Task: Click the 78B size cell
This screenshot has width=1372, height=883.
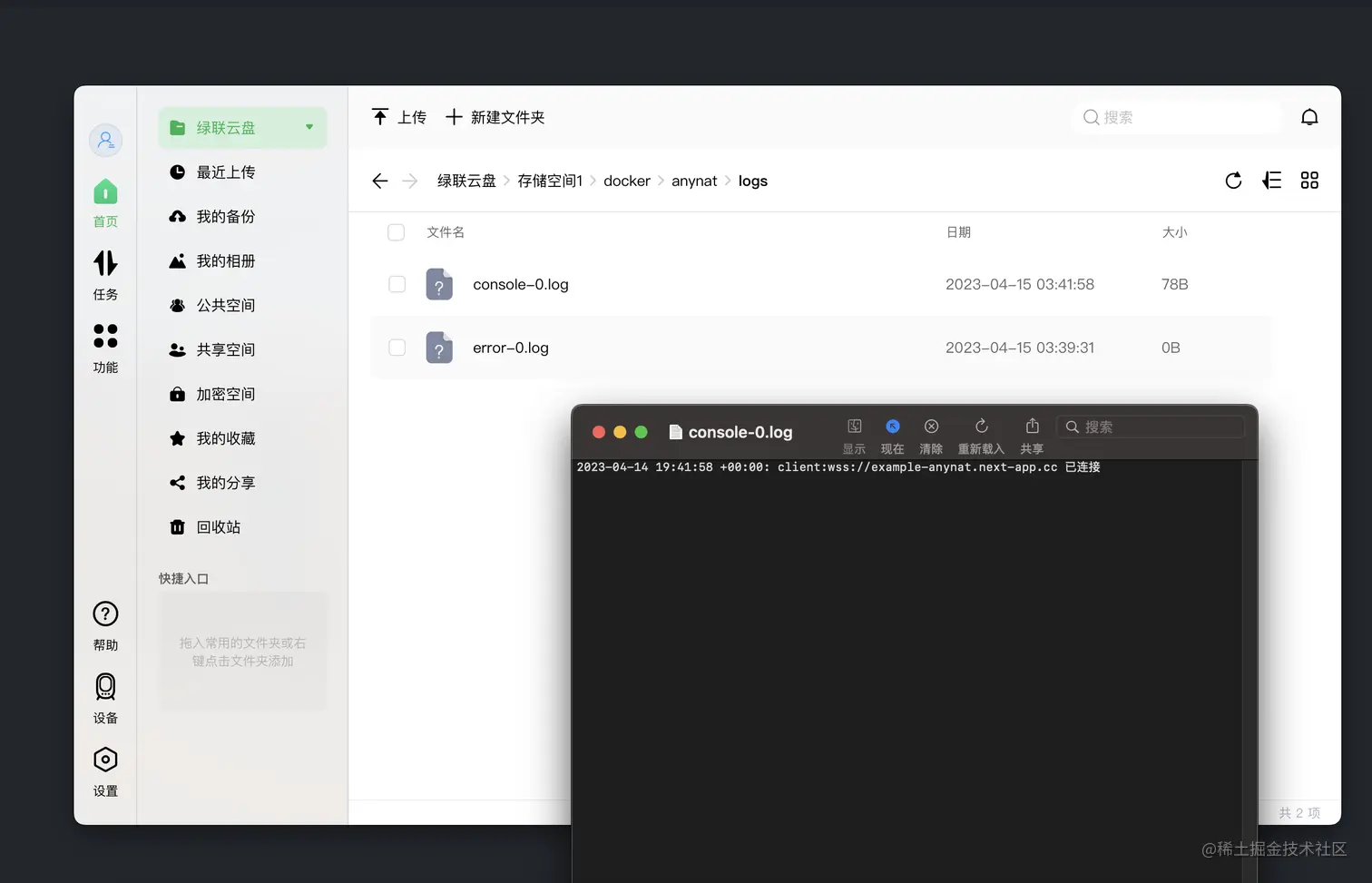Action: pyautogui.click(x=1174, y=284)
